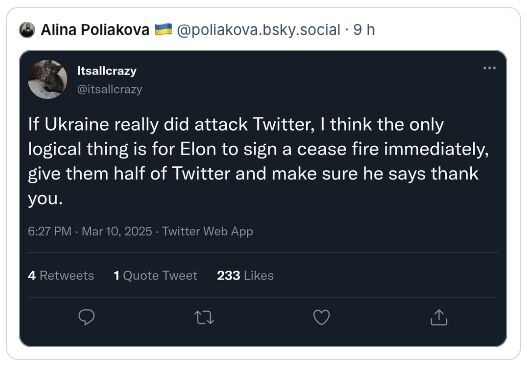The height and width of the screenshot is (365, 527).
Task: Click the Mar 10, 2025 date
Action: (x=117, y=231)
